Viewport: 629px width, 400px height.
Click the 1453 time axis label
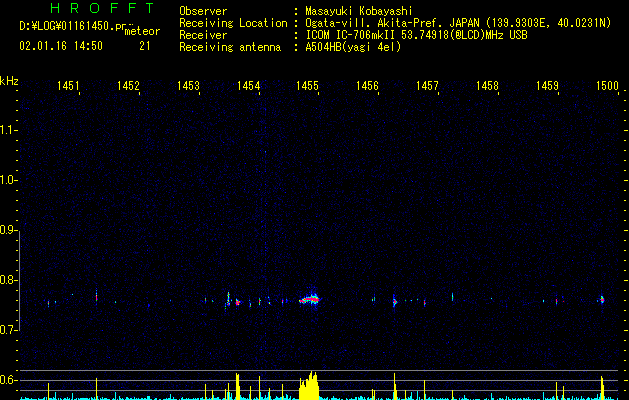pos(188,85)
